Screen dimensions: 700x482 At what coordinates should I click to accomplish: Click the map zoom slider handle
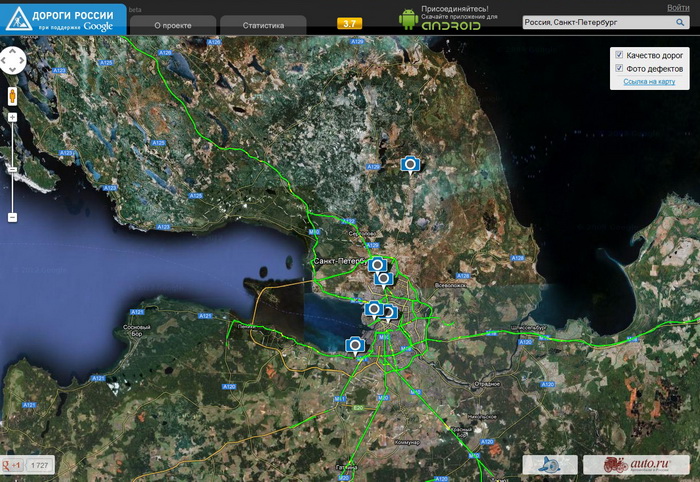tap(12, 169)
